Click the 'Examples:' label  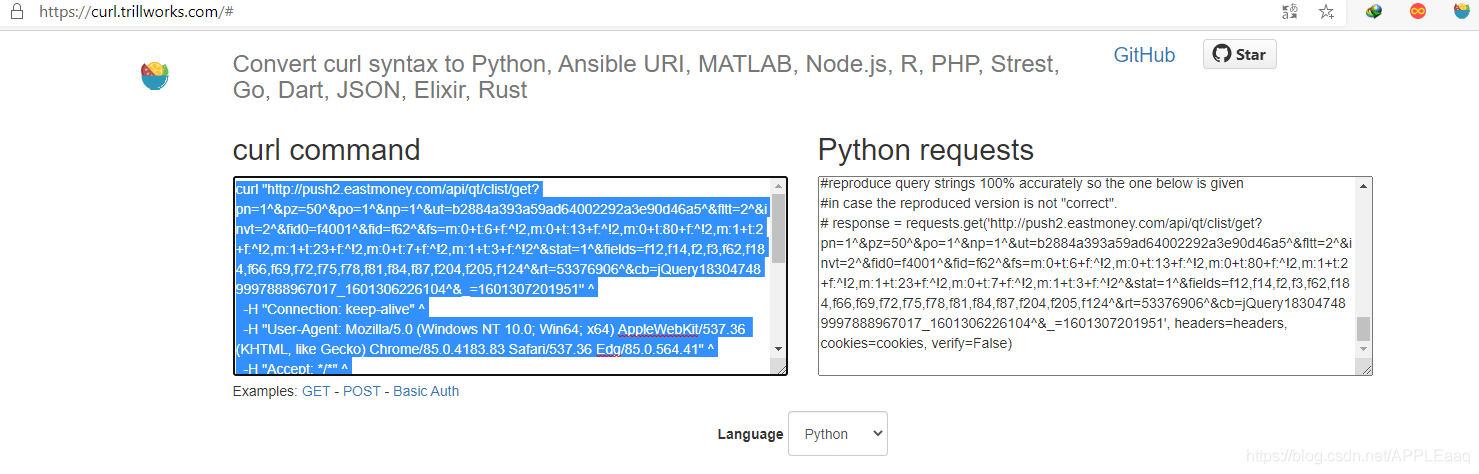pos(265,391)
